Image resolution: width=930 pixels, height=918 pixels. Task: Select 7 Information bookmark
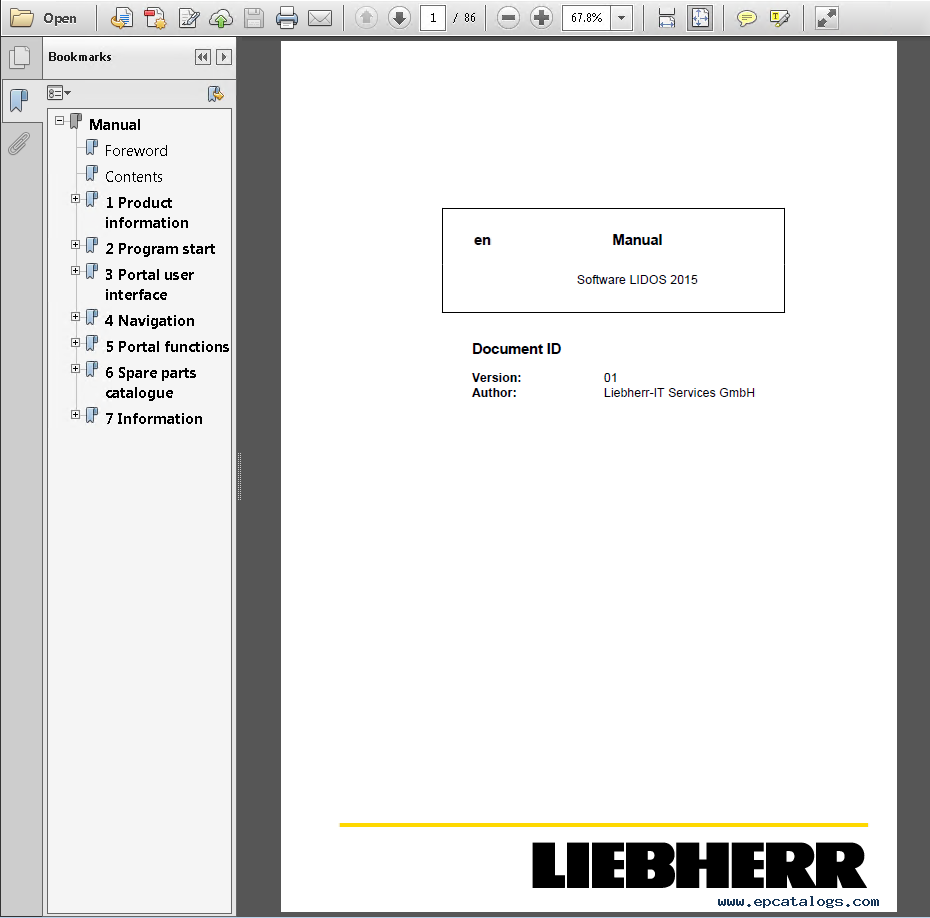click(154, 419)
